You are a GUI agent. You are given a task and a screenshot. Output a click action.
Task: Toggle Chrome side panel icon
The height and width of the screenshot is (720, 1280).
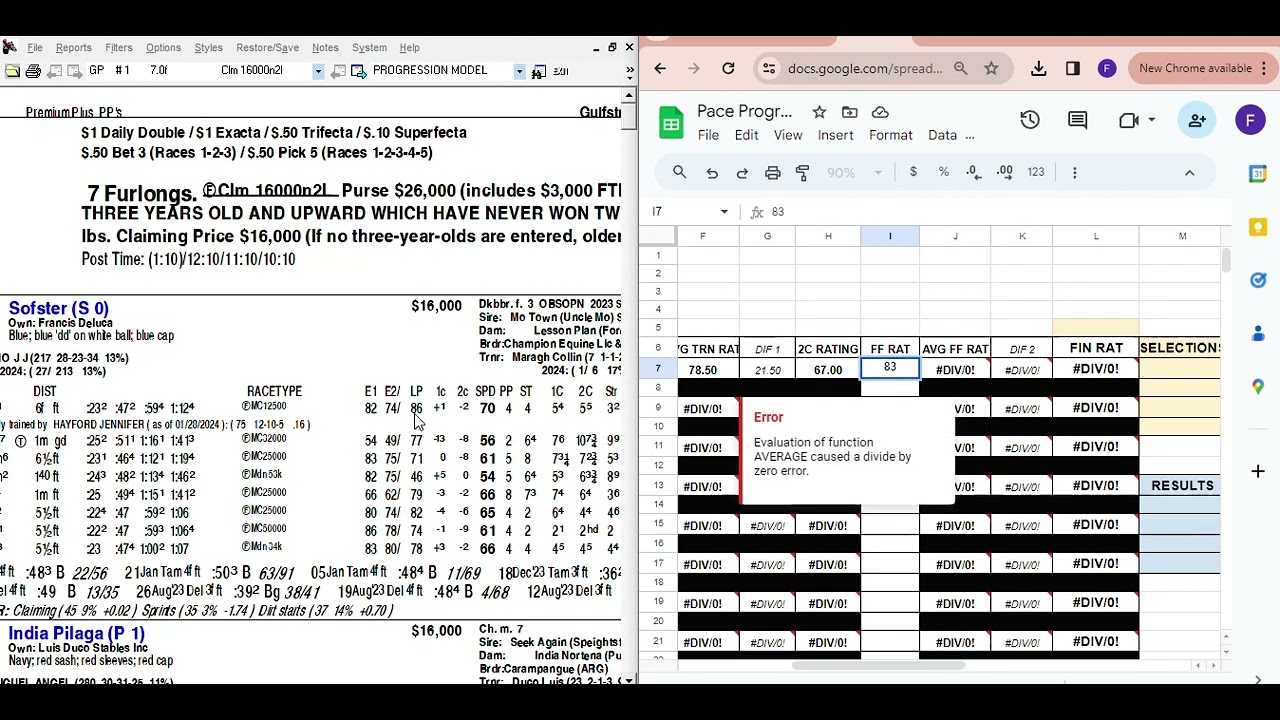click(1072, 68)
